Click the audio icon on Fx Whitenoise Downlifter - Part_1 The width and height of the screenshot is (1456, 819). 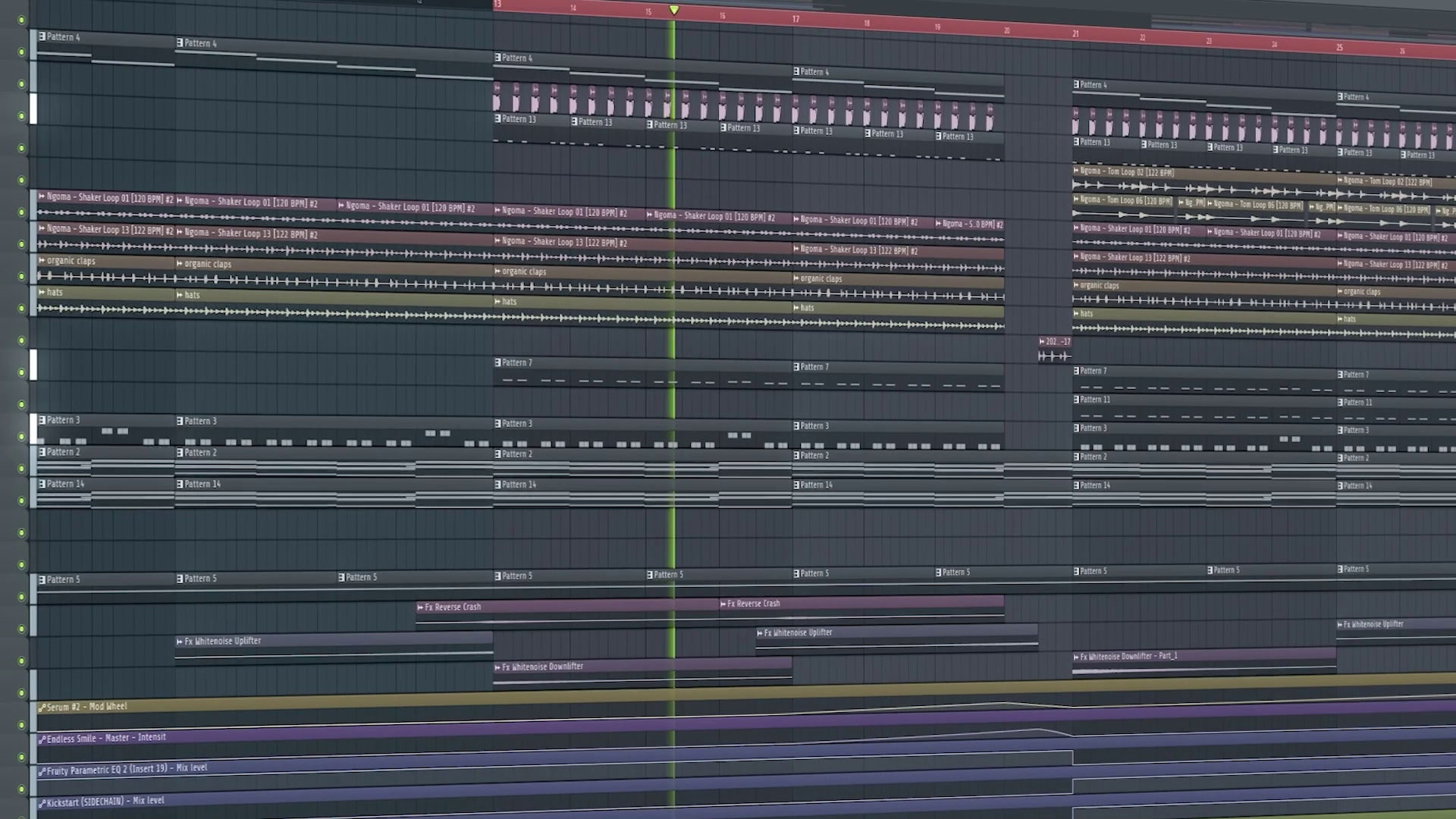(x=1076, y=657)
